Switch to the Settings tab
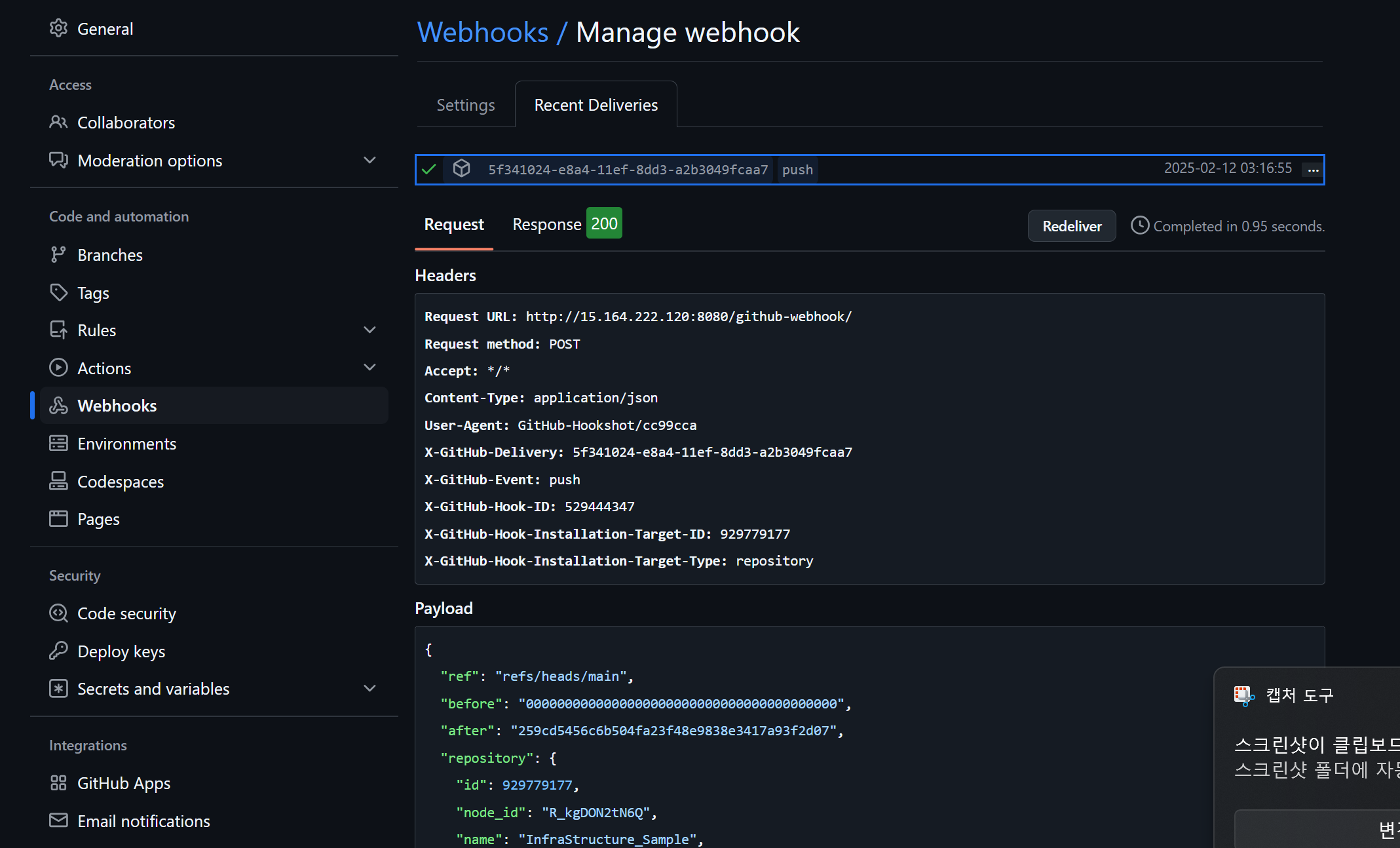 [466, 105]
